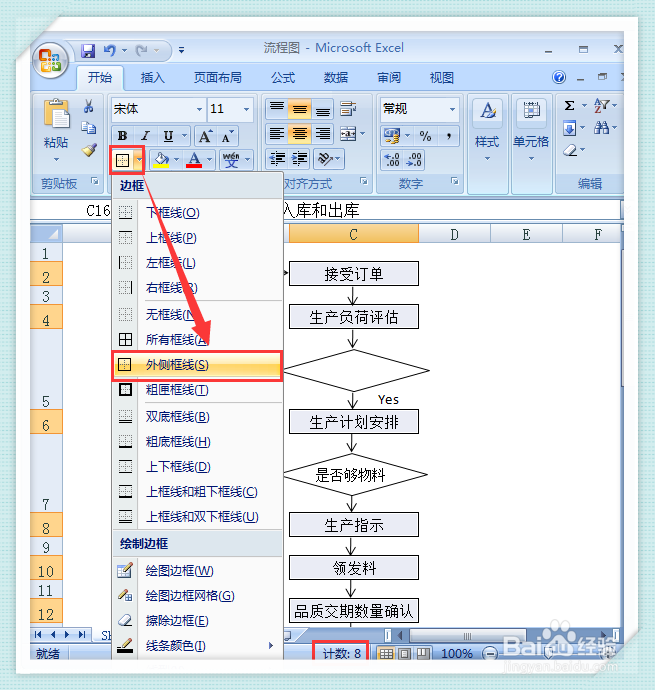
Task: Set middle vertical alignment
Action: [x=300, y=109]
